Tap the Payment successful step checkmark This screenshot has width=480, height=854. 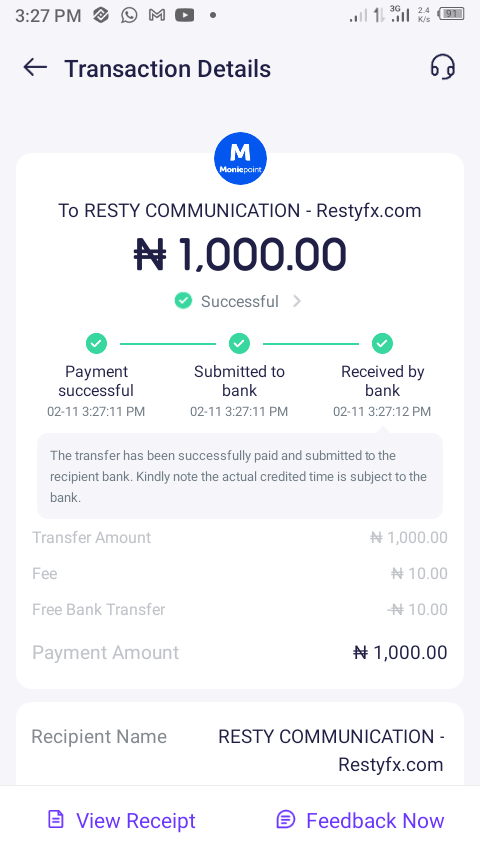pos(96,343)
